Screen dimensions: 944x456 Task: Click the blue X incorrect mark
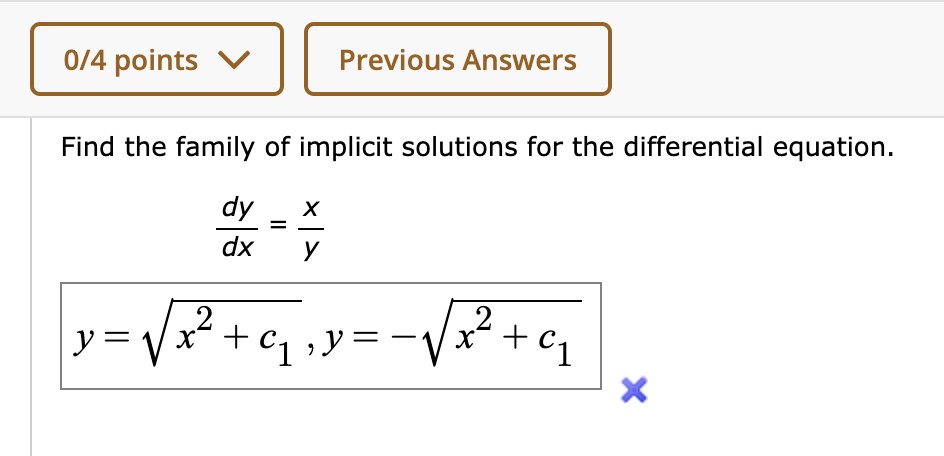coord(632,391)
